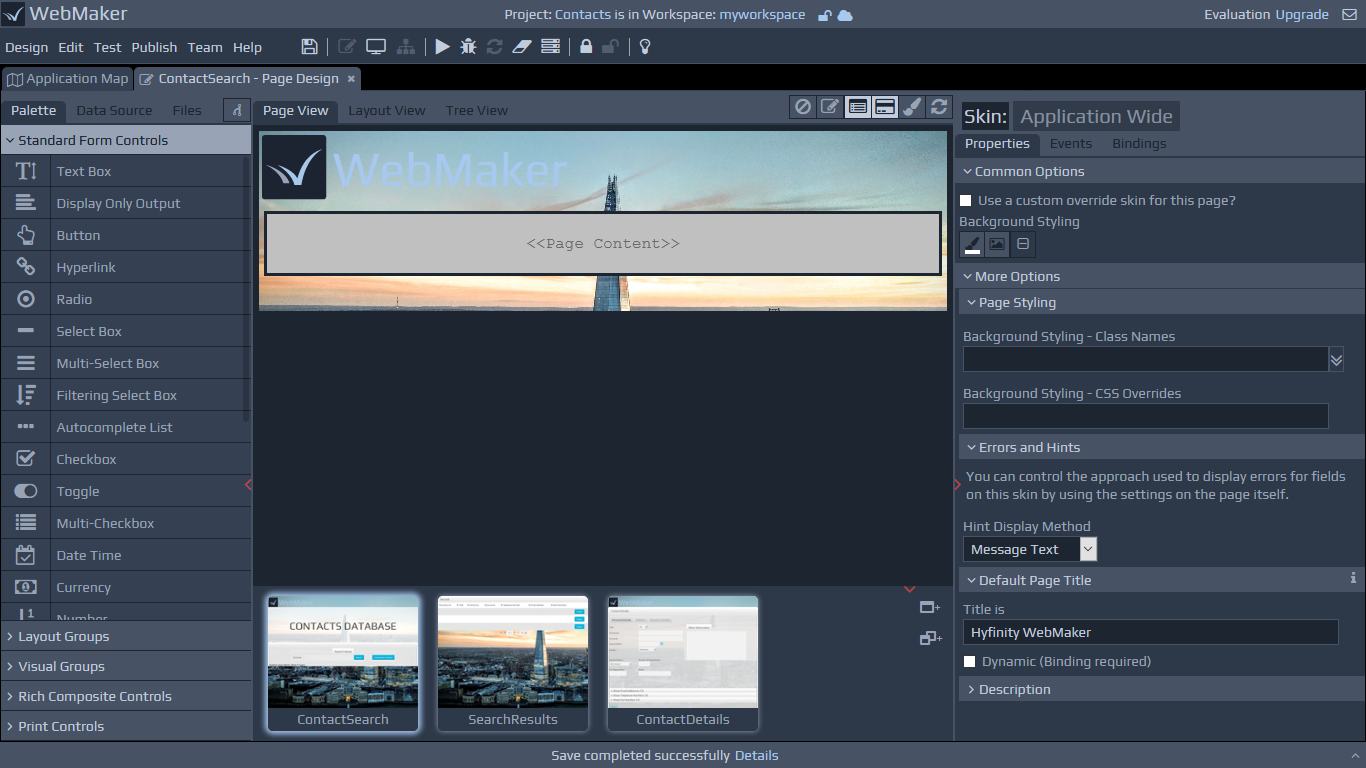Open the server stack icon in toolbar
The height and width of the screenshot is (768, 1366).
(550, 47)
